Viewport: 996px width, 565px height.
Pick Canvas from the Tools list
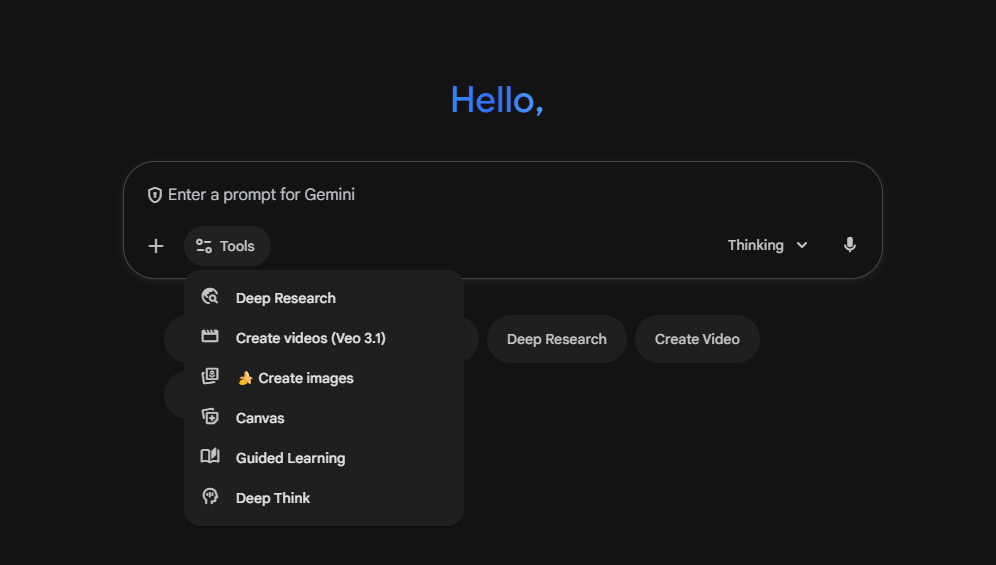[x=324, y=418]
